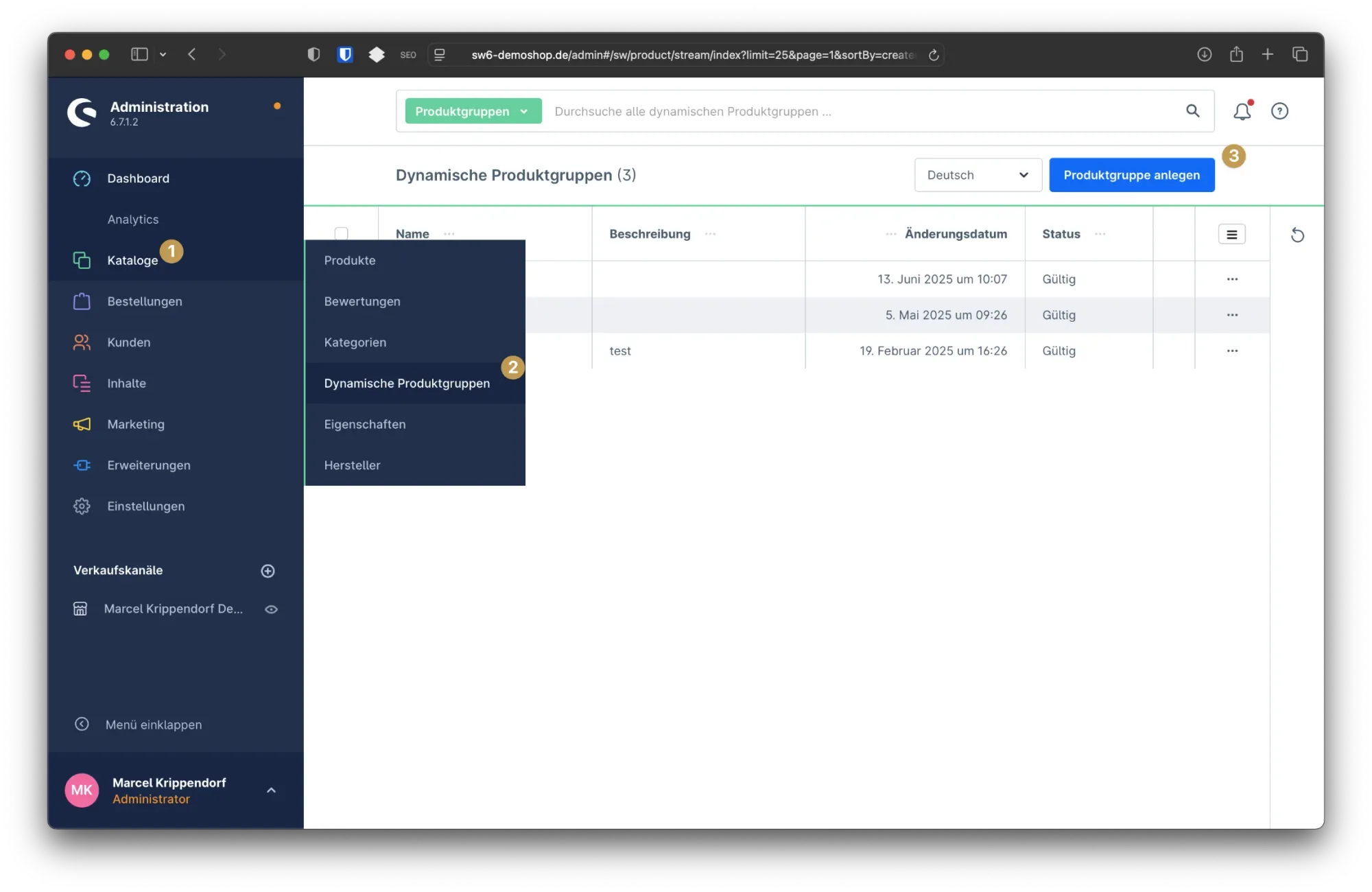Screen dimensions: 1372x892
Task: Collapse the sidebar via Menü einklappen
Action: 137,725
